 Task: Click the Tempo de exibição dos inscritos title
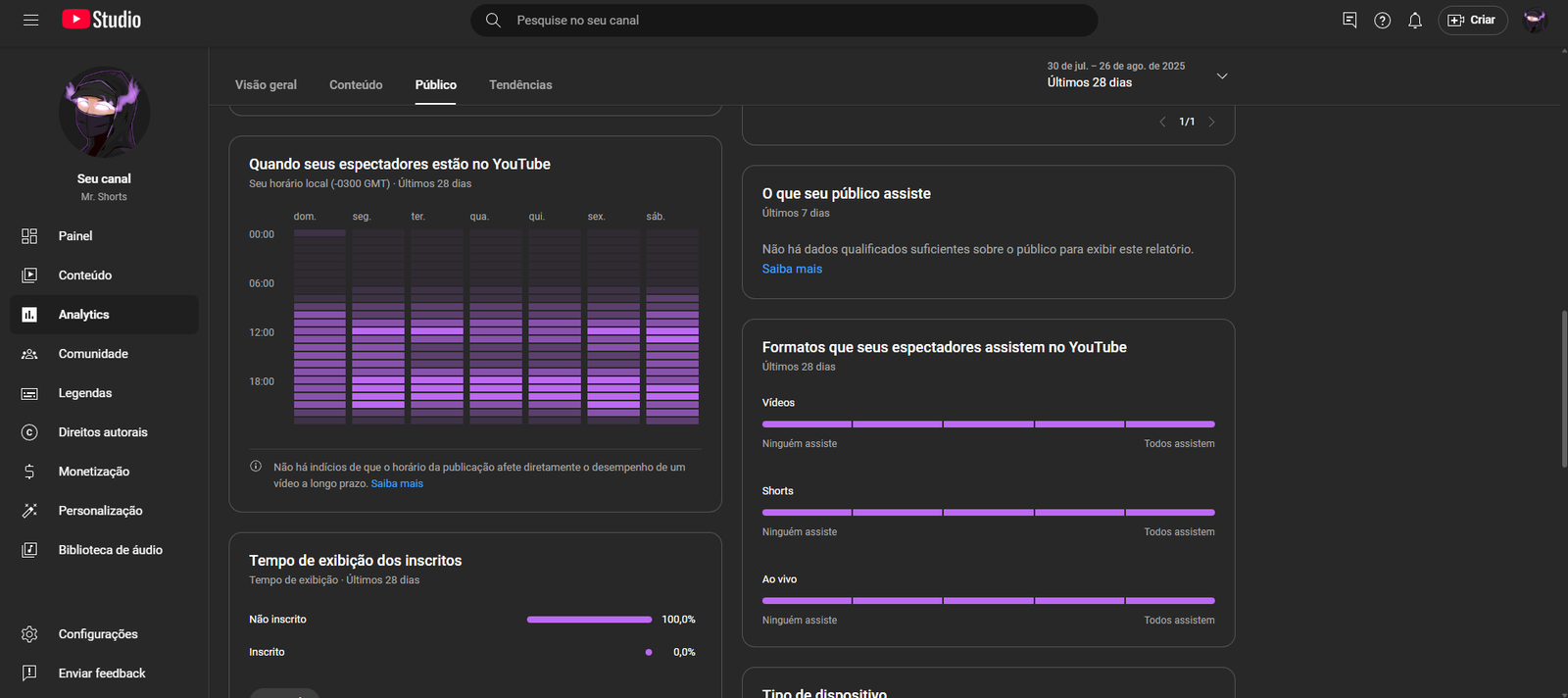(x=355, y=561)
